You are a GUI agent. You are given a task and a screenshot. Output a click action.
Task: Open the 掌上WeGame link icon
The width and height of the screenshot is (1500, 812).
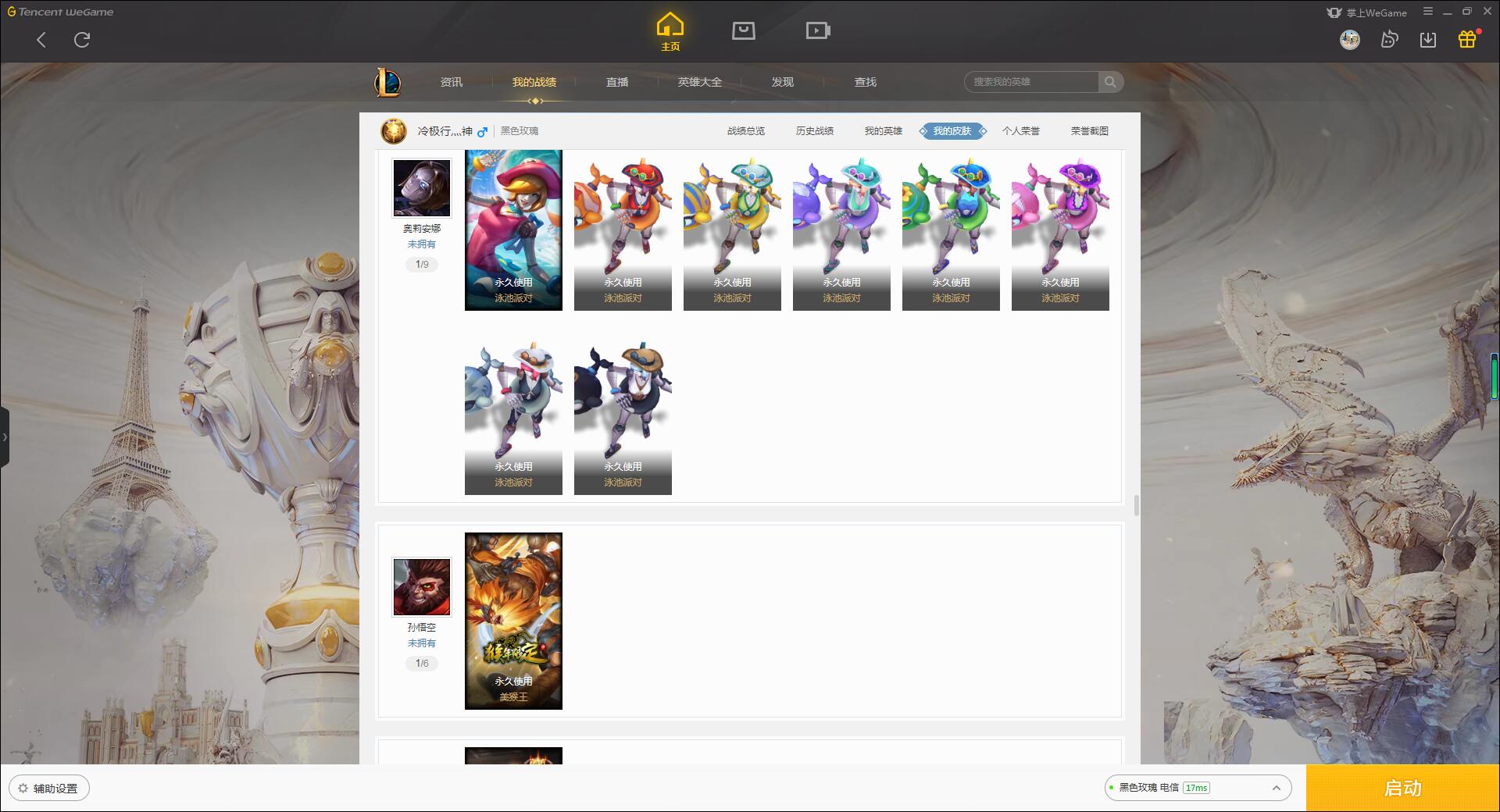point(1366,12)
